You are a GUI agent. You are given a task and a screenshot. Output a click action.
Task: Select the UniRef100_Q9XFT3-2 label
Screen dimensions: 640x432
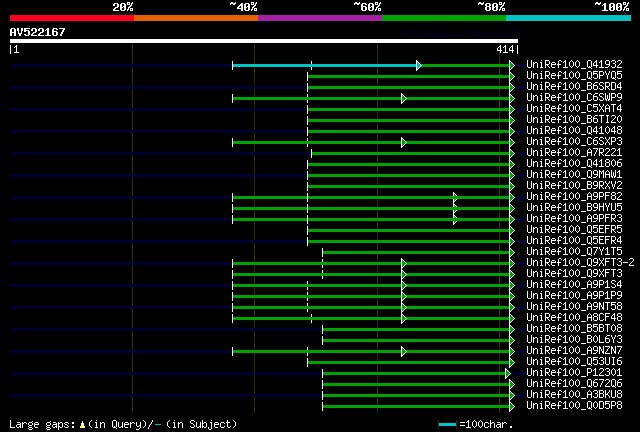[x=580, y=263]
